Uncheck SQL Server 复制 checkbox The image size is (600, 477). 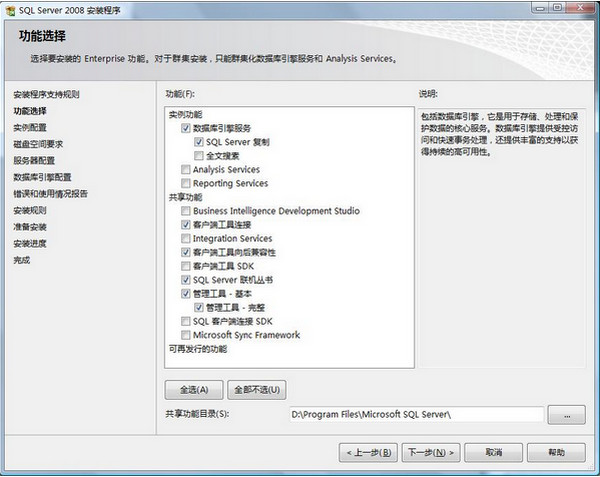(x=199, y=142)
